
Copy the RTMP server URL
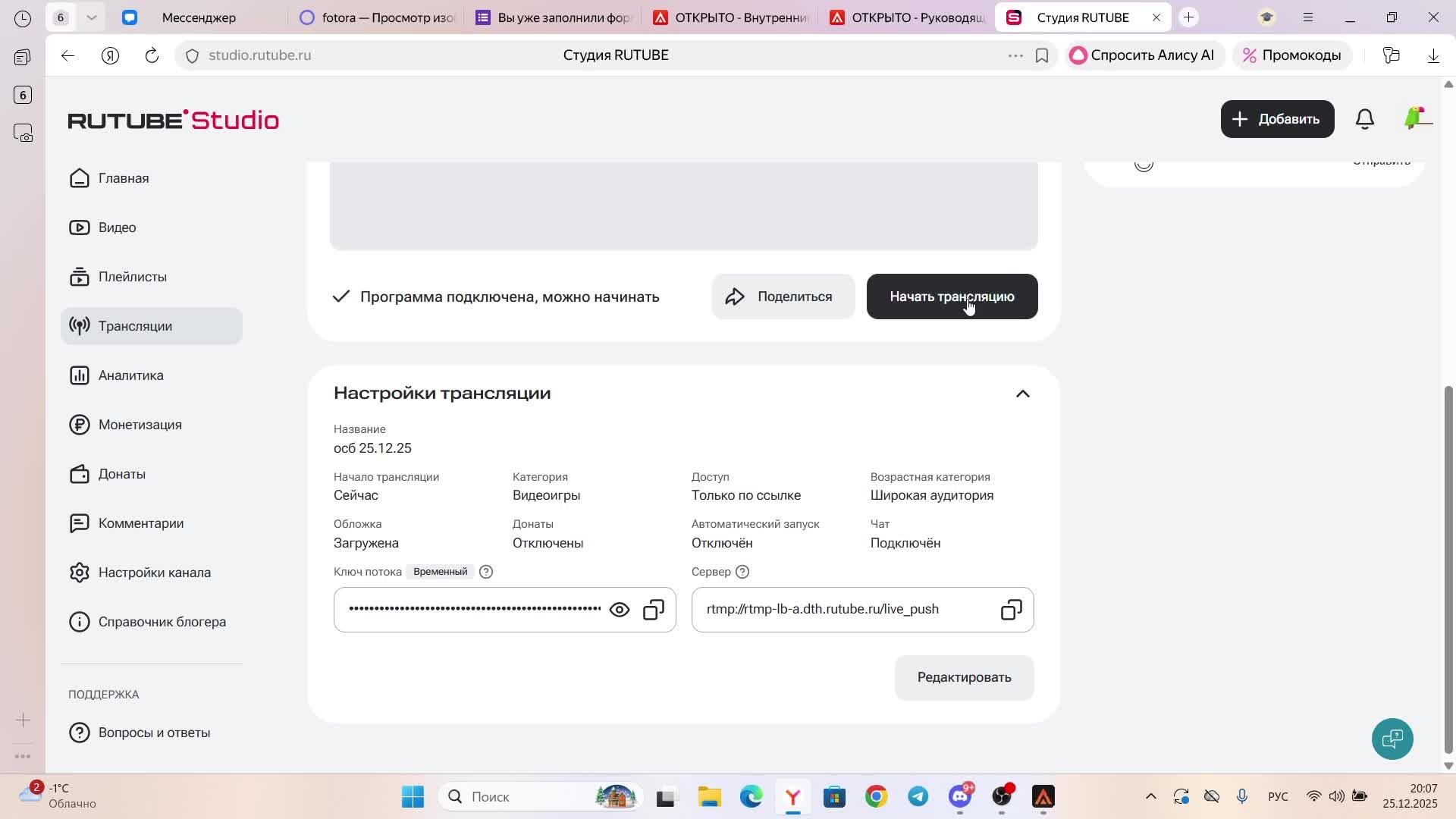click(1011, 610)
